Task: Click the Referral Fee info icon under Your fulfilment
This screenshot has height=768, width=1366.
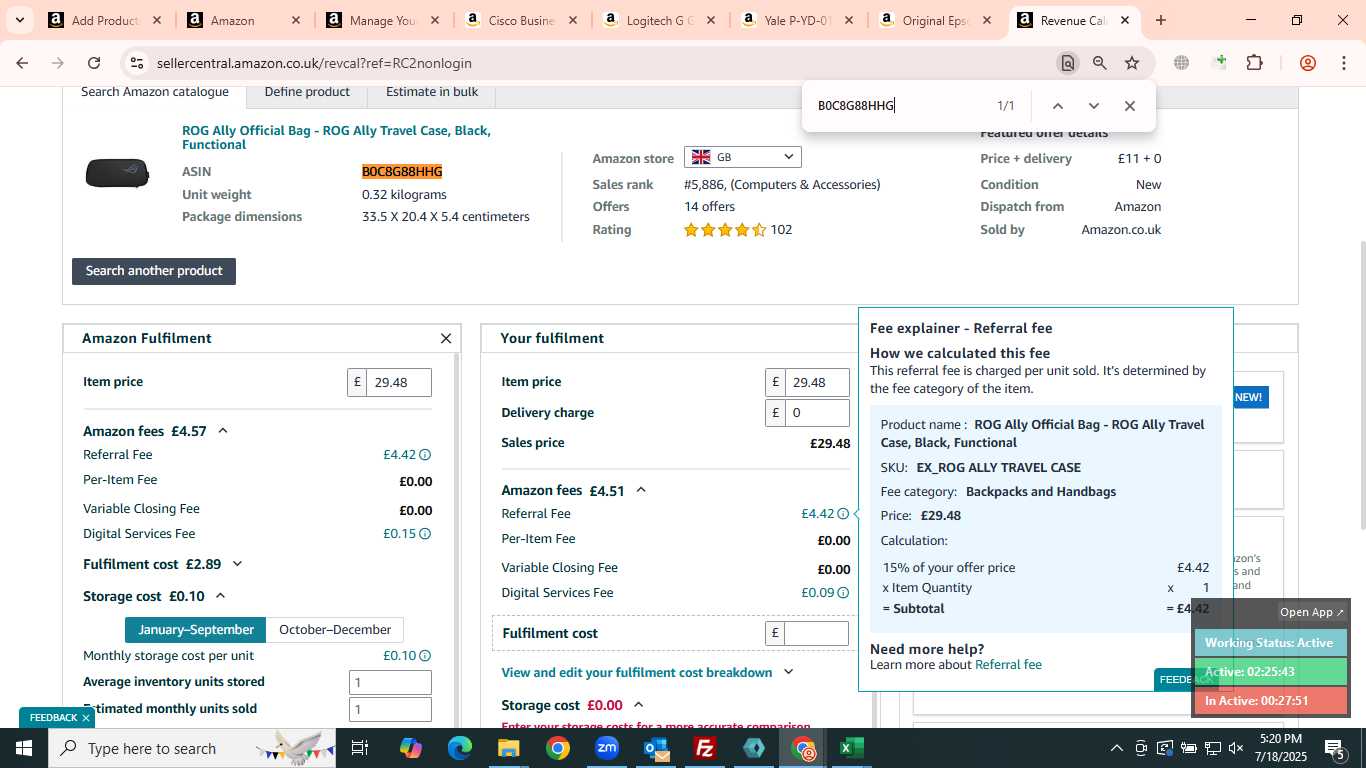Action: [843, 514]
